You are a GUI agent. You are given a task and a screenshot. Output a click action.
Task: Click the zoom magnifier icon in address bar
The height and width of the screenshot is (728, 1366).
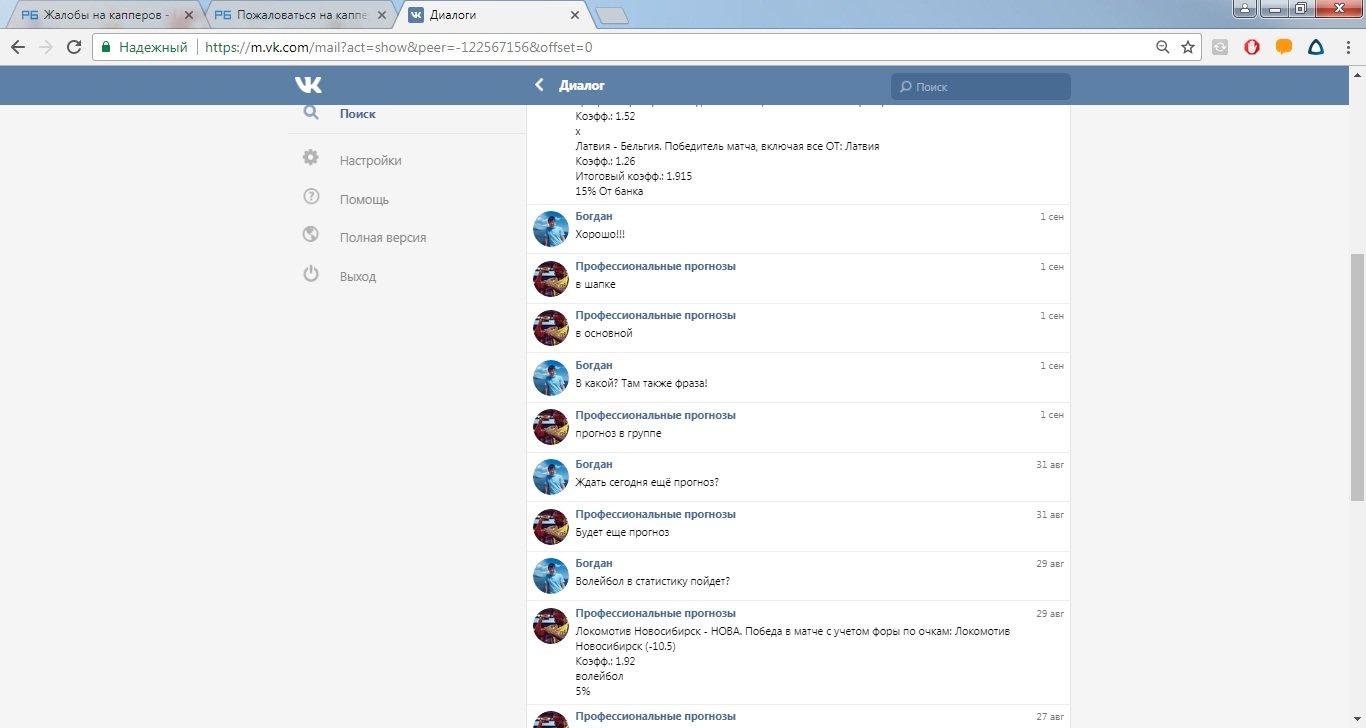point(1162,47)
